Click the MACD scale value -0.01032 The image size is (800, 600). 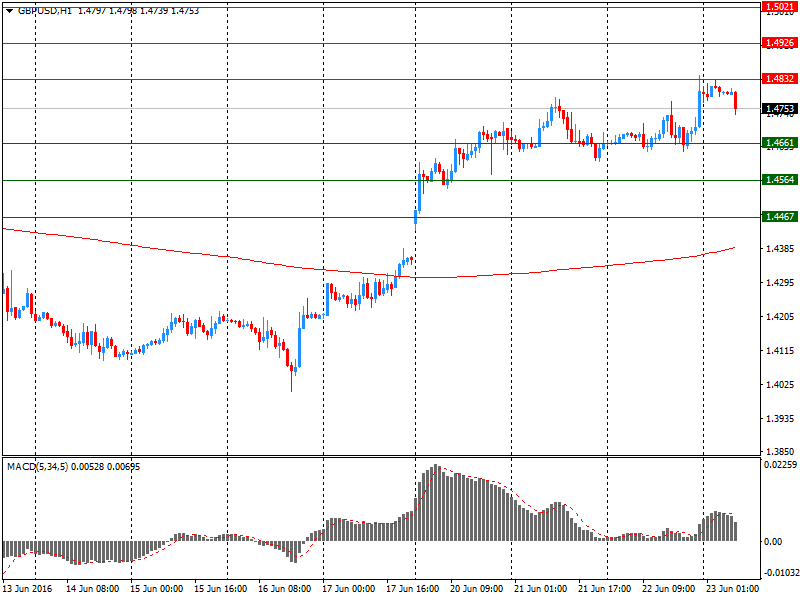(781, 573)
